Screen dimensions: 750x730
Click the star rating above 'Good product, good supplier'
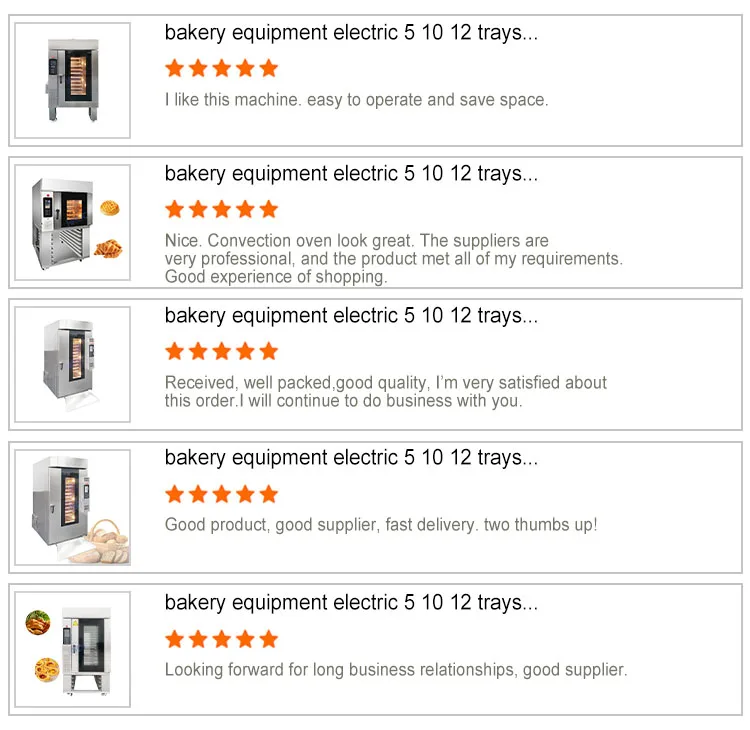[221, 493]
